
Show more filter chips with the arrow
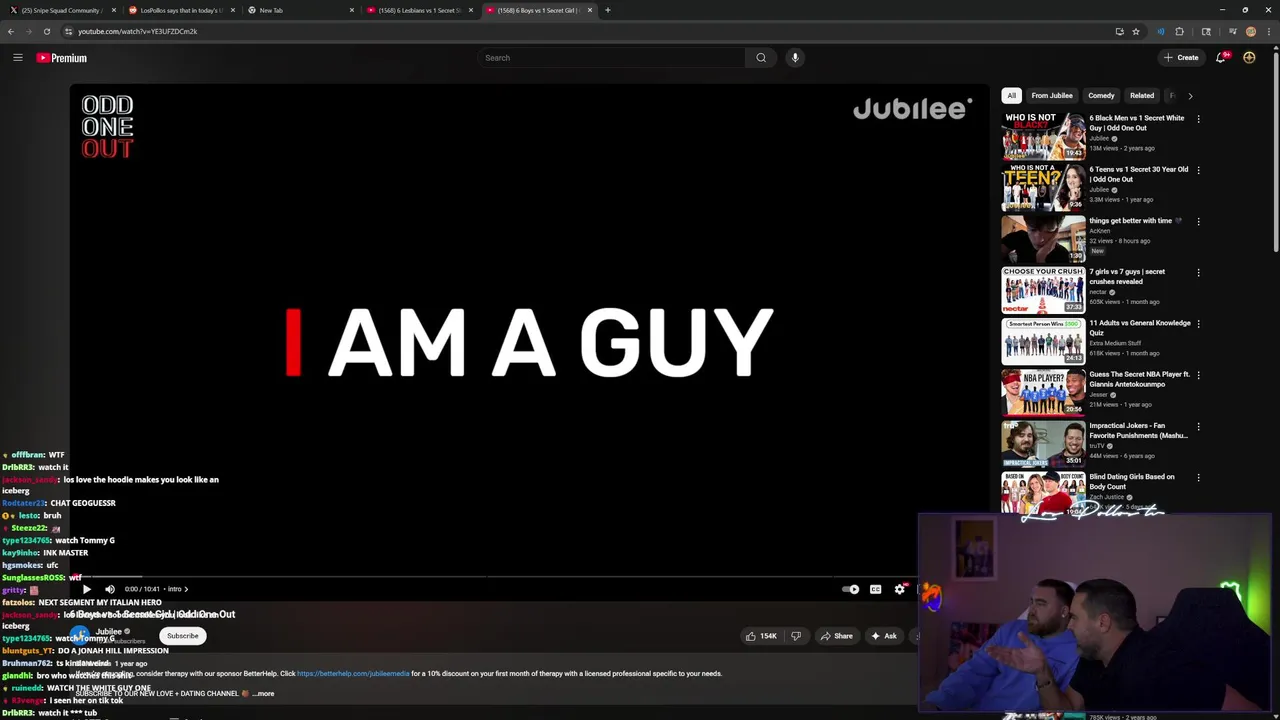click(1190, 96)
